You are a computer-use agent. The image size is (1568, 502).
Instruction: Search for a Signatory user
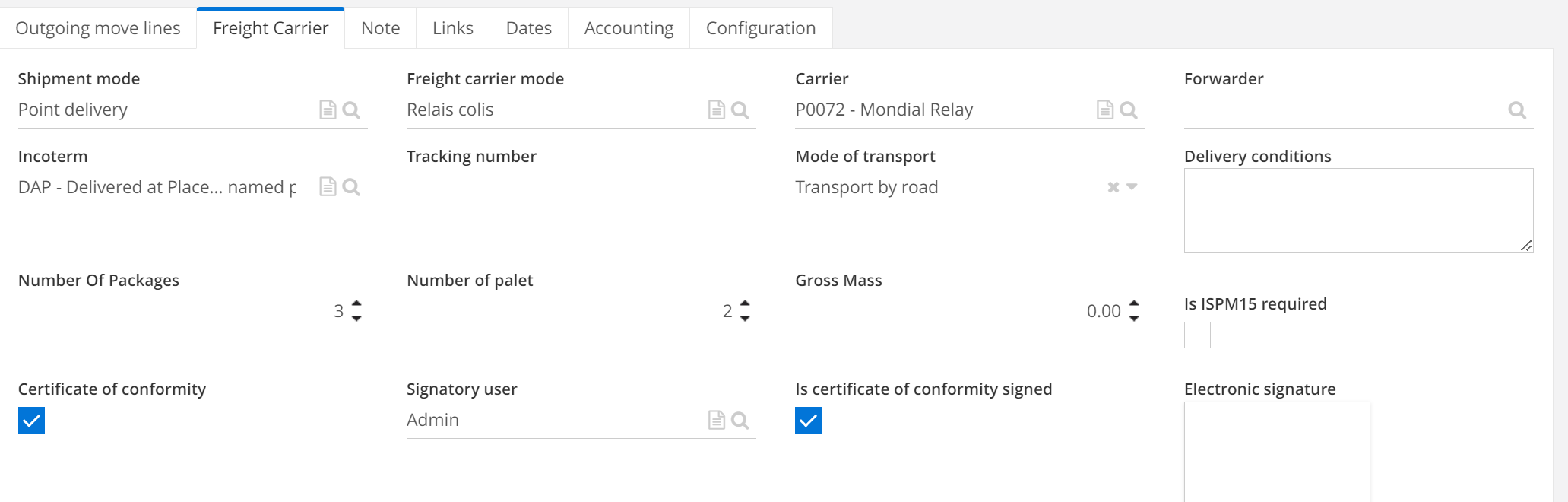pyautogui.click(x=740, y=420)
